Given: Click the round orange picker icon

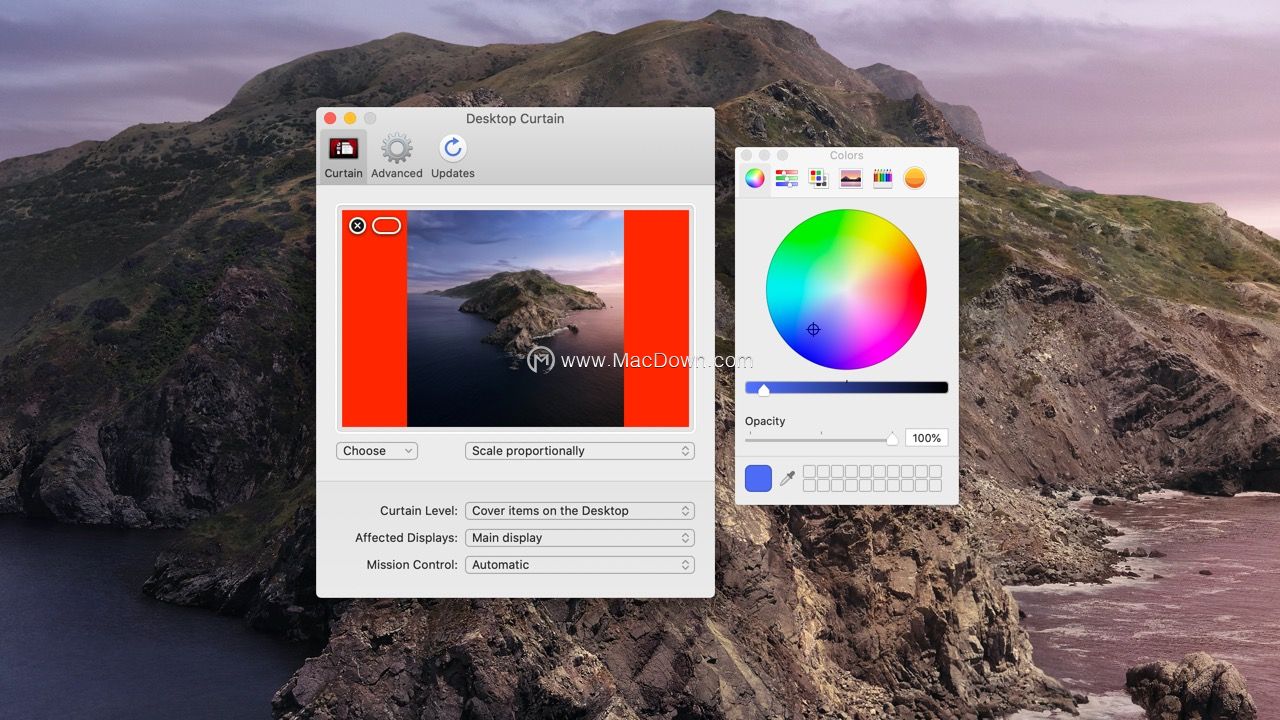Looking at the screenshot, I should [x=914, y=178].
